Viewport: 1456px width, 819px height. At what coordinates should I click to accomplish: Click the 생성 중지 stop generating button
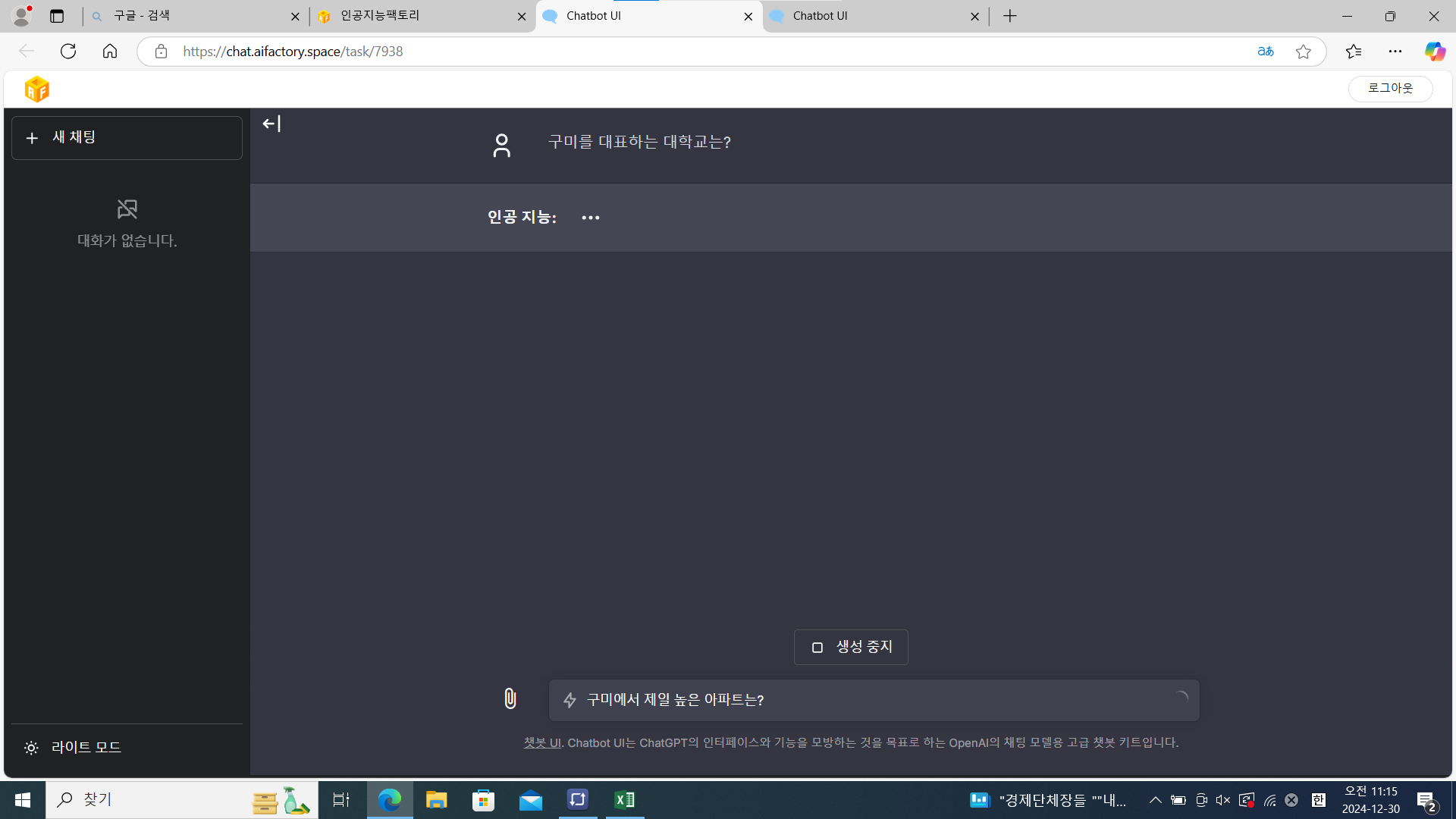(851, 647)
